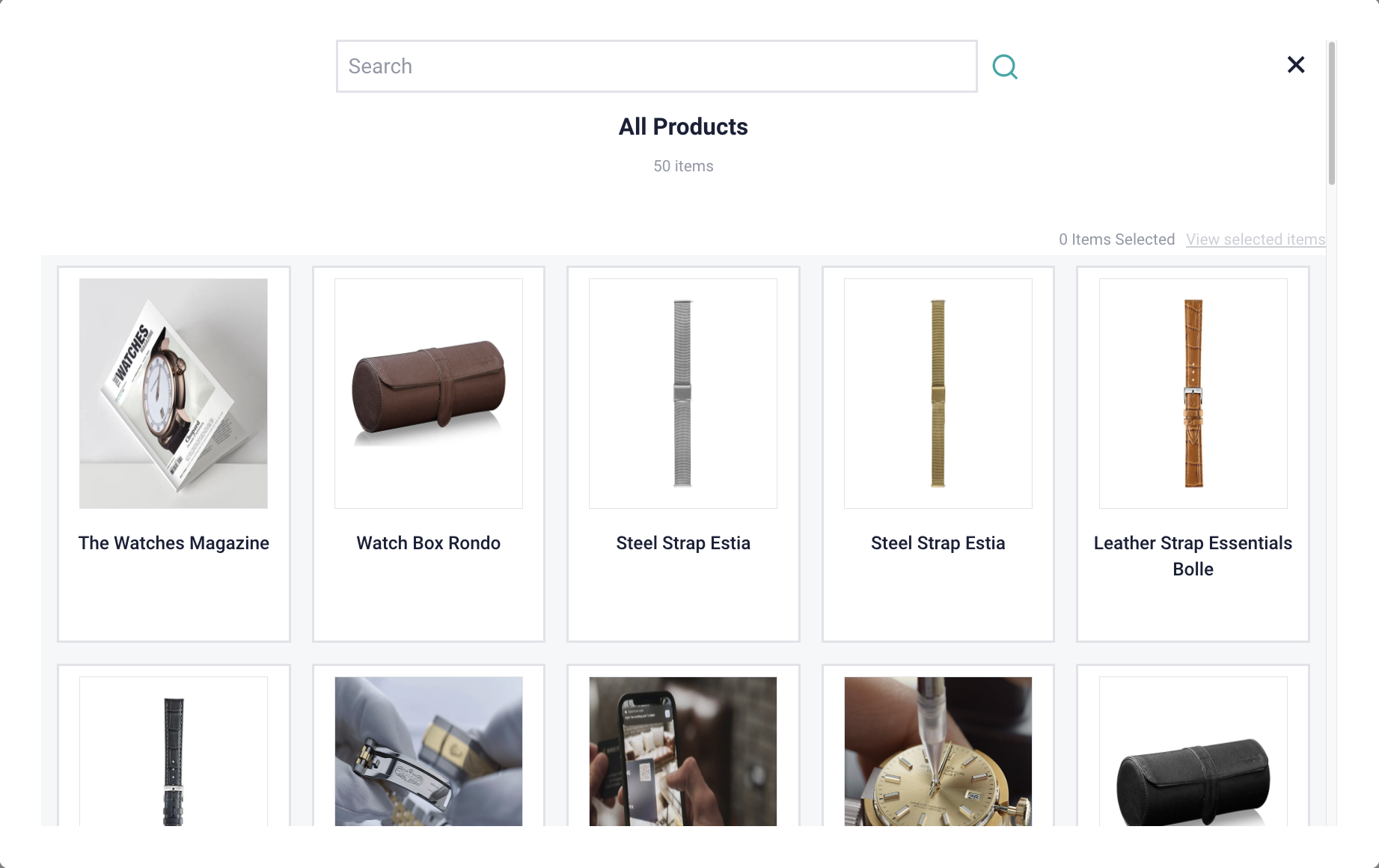Pick the black leather strap product

coord(174,751)
